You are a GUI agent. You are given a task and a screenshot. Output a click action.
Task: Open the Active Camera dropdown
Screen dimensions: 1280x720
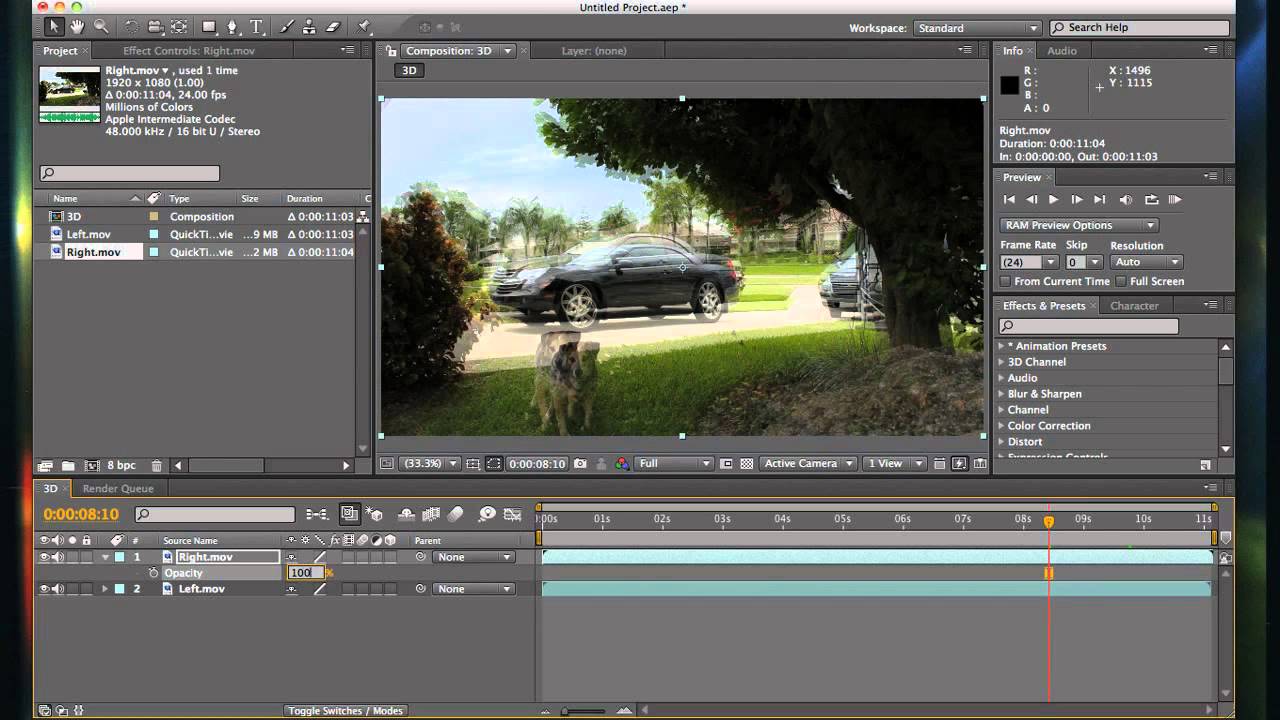tap(808, 464)
